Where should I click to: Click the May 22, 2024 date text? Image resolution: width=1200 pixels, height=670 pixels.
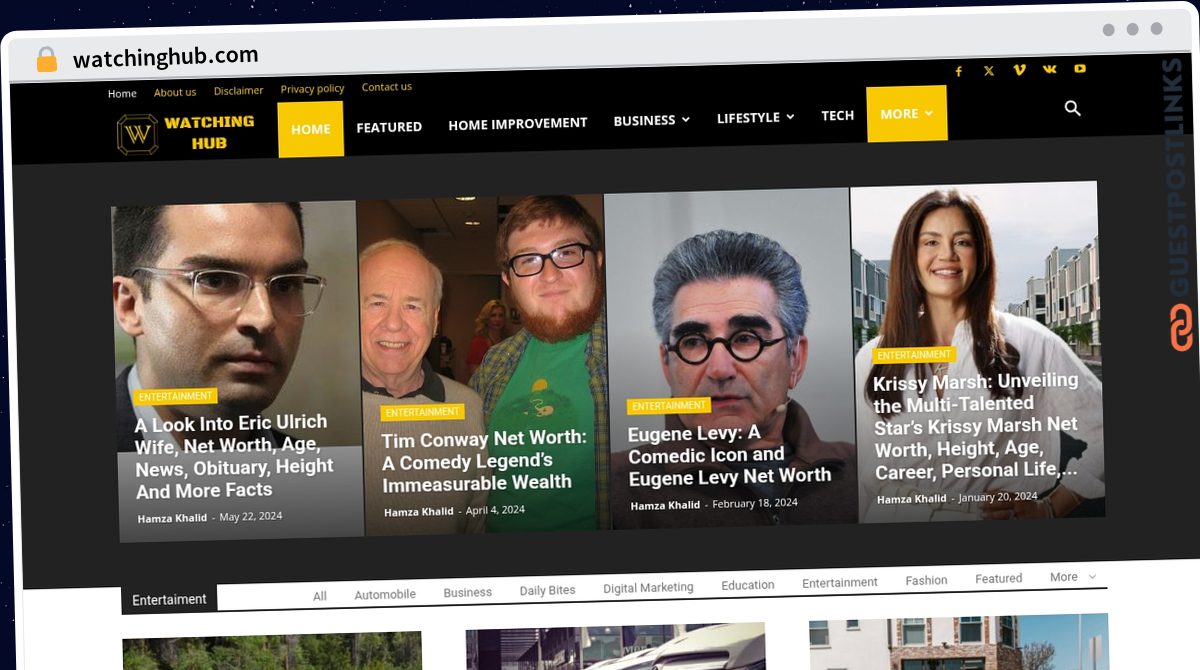tap(251, 517)
